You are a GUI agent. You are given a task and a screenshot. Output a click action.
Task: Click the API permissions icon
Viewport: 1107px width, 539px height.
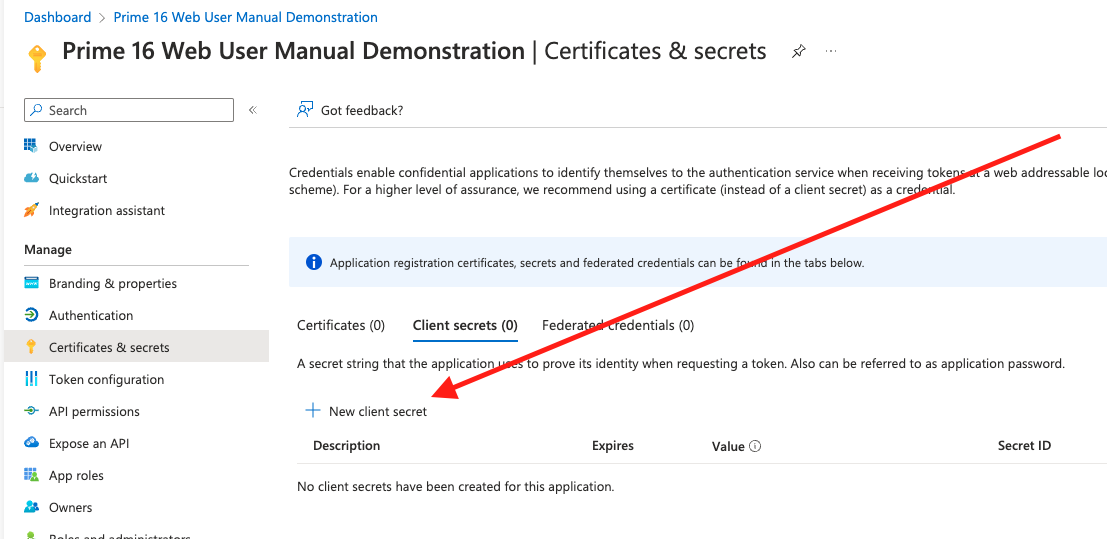[30, 411]
